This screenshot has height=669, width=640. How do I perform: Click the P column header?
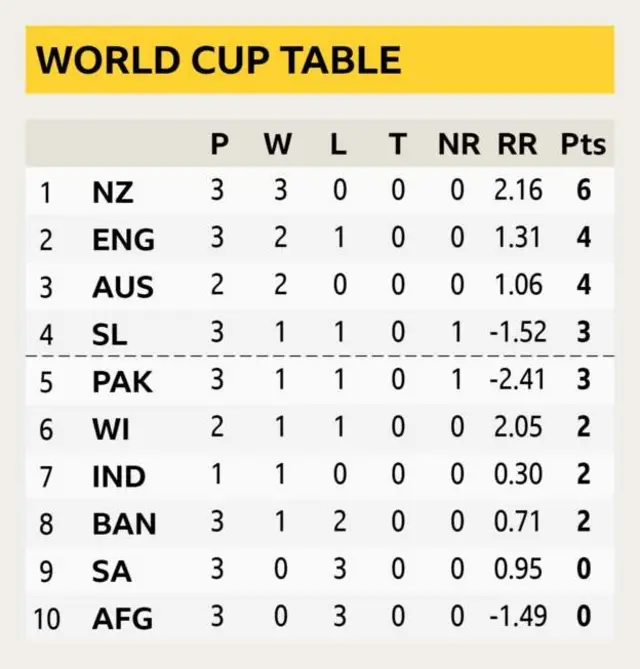coord(219,144)
